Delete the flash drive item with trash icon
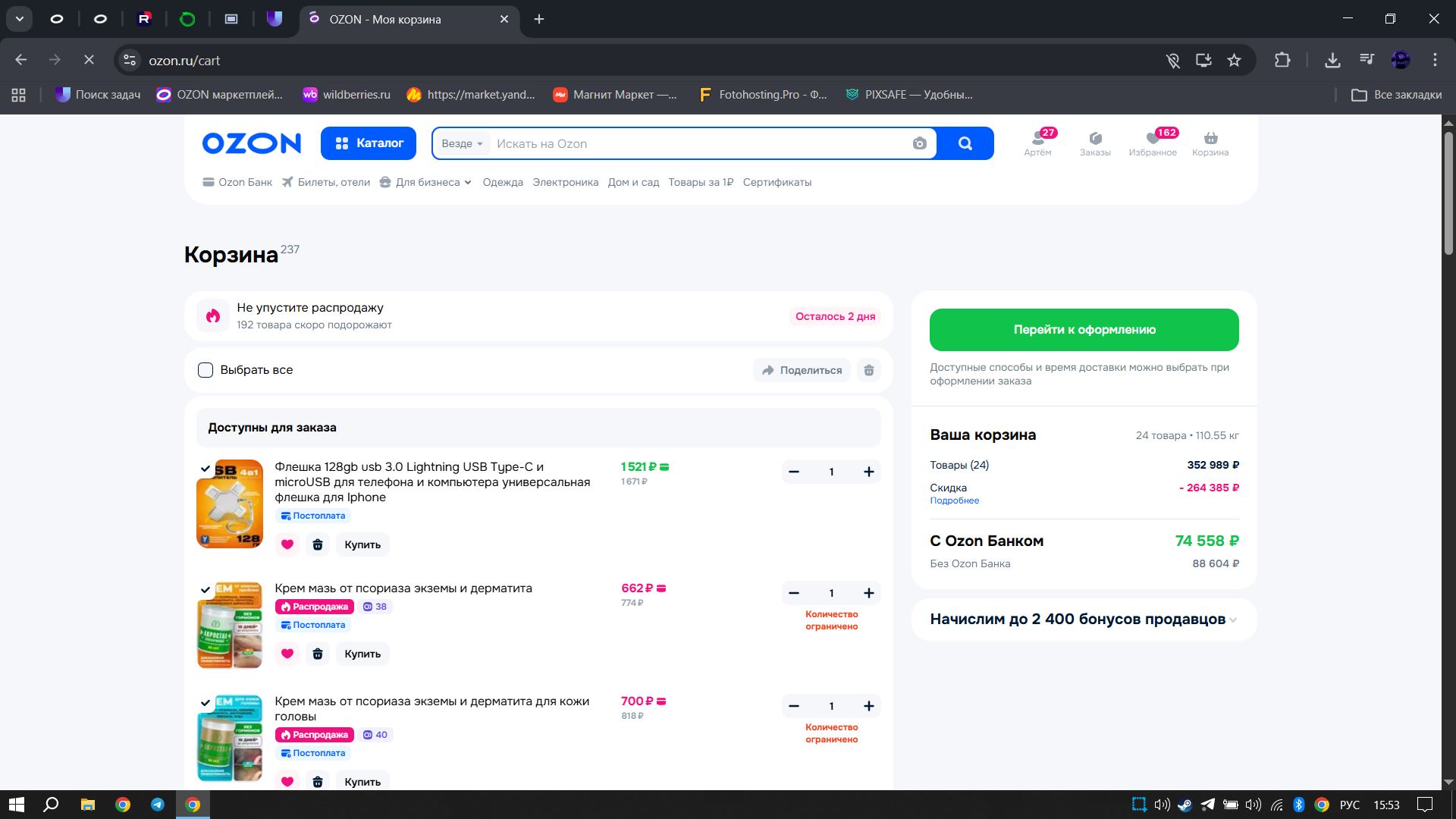 pyautogui.click(x=318, y=544)
